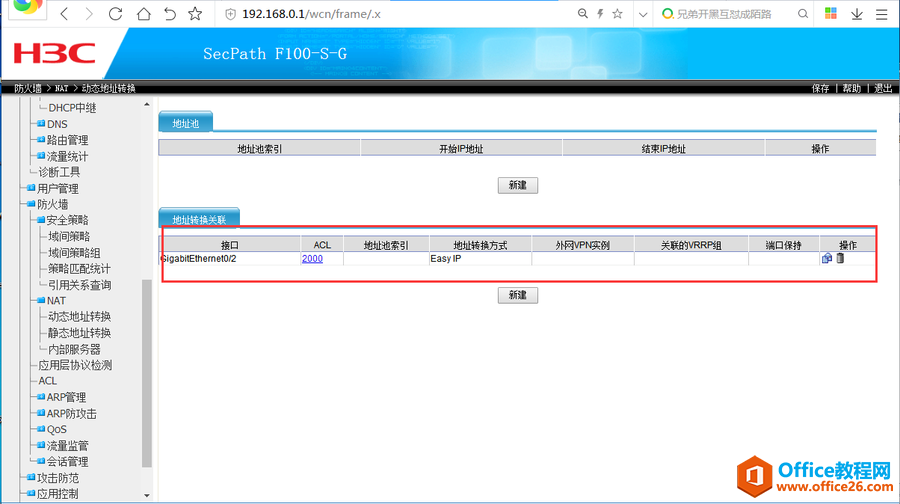Select the 地址池 tab
The width and height of the screenshot is (900, 504).
click(186, 123)
